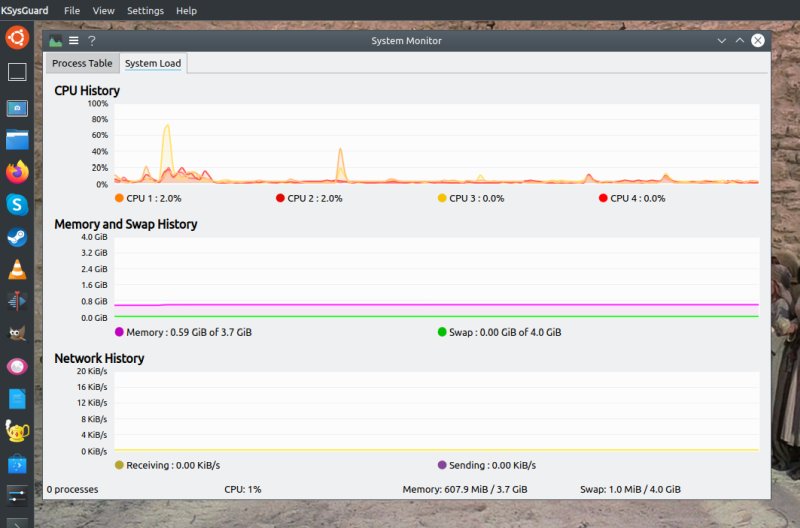Click the Network History heading
Viewport: 800px width, 528px height.
point(99,358)
